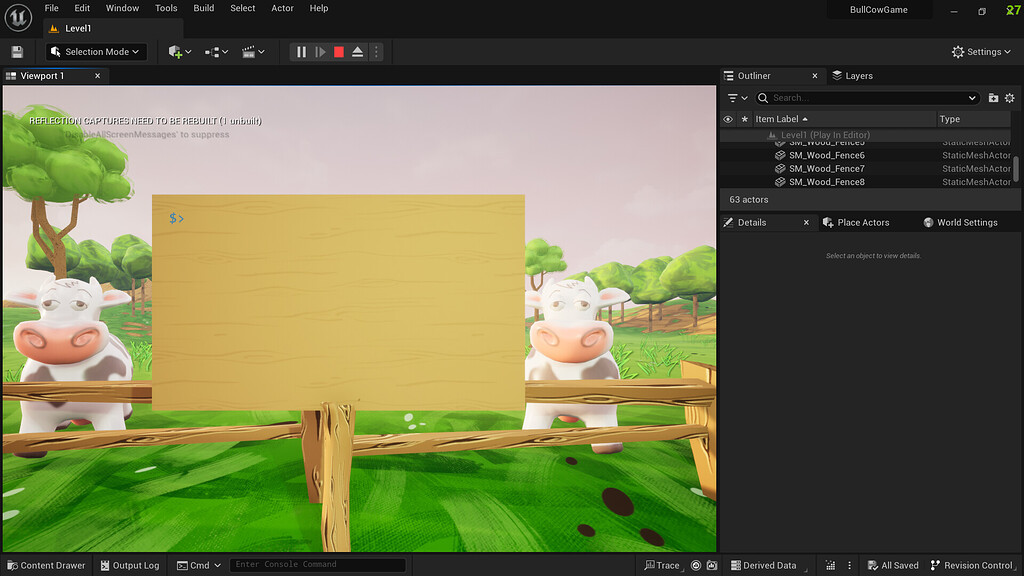
Task: Pin SM_Wood_Fence7 with the star toggle
Action: [743, 168]
